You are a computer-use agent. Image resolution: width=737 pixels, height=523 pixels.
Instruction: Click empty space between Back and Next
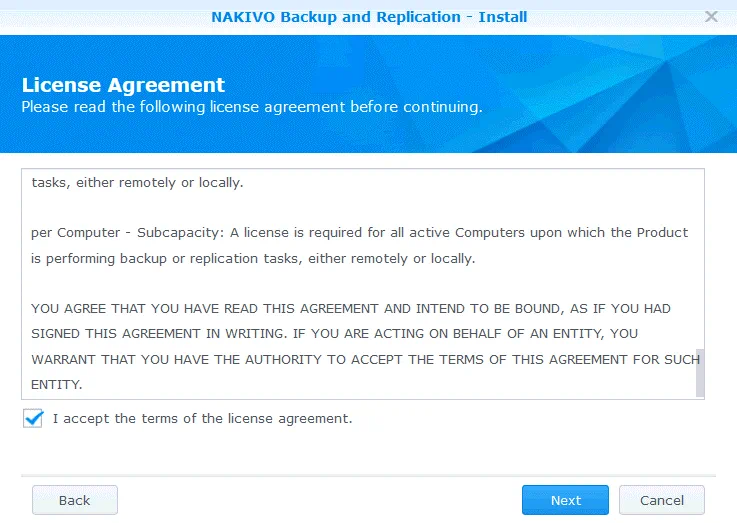point(320,500)
